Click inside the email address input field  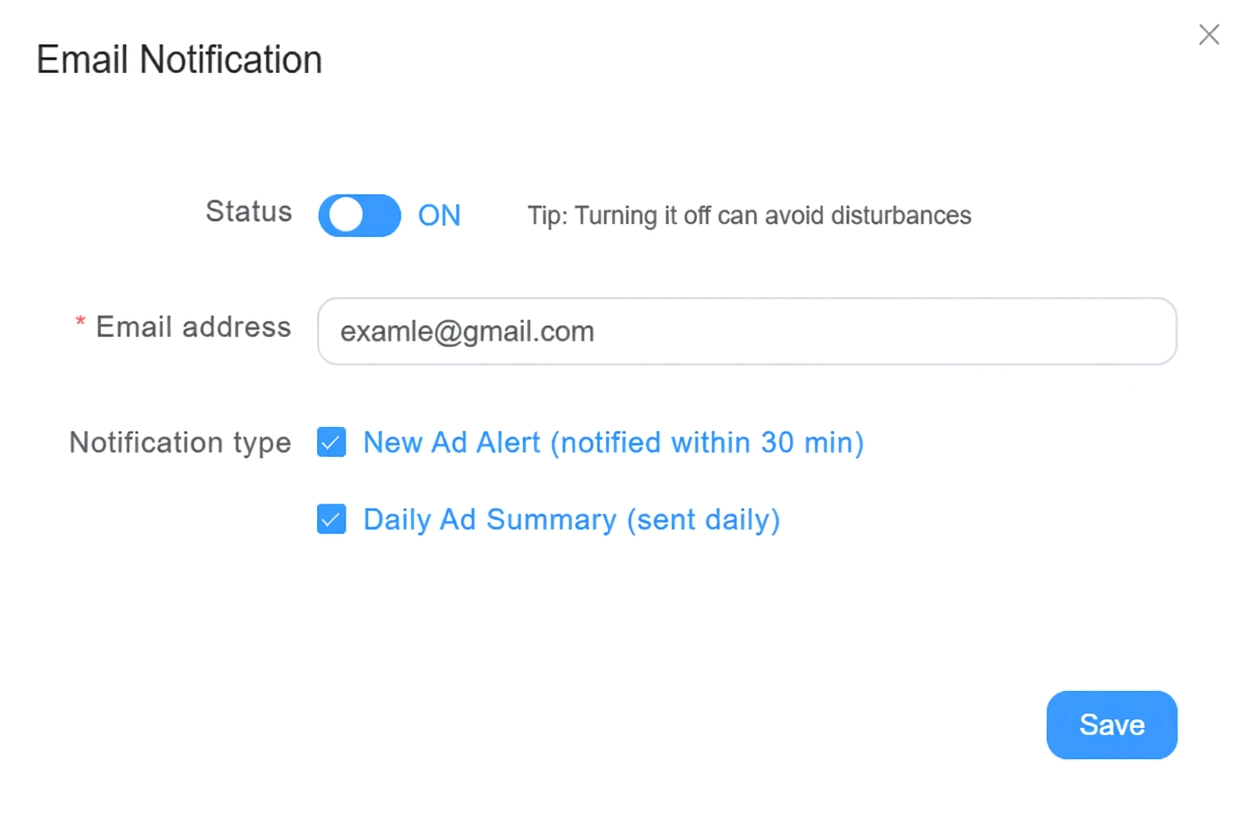(x=747, y=331)
